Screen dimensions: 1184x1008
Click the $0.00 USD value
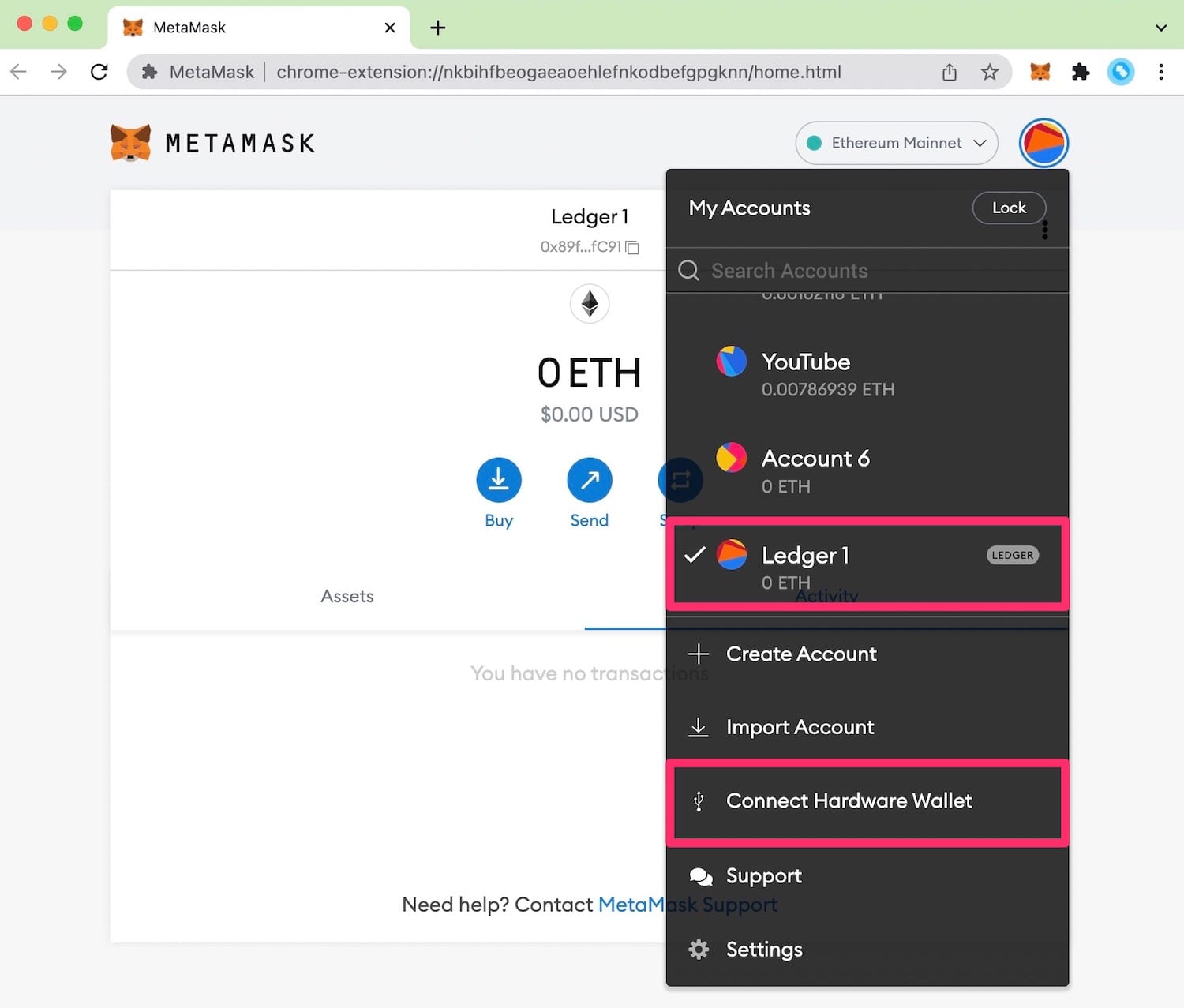590,414
